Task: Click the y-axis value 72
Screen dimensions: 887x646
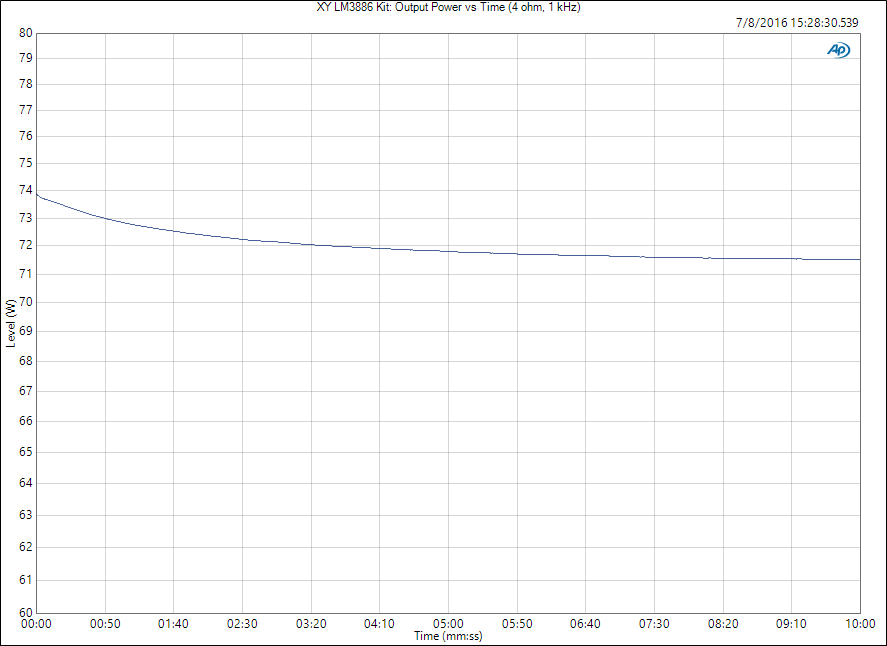Action: click(x=25, y=246)
